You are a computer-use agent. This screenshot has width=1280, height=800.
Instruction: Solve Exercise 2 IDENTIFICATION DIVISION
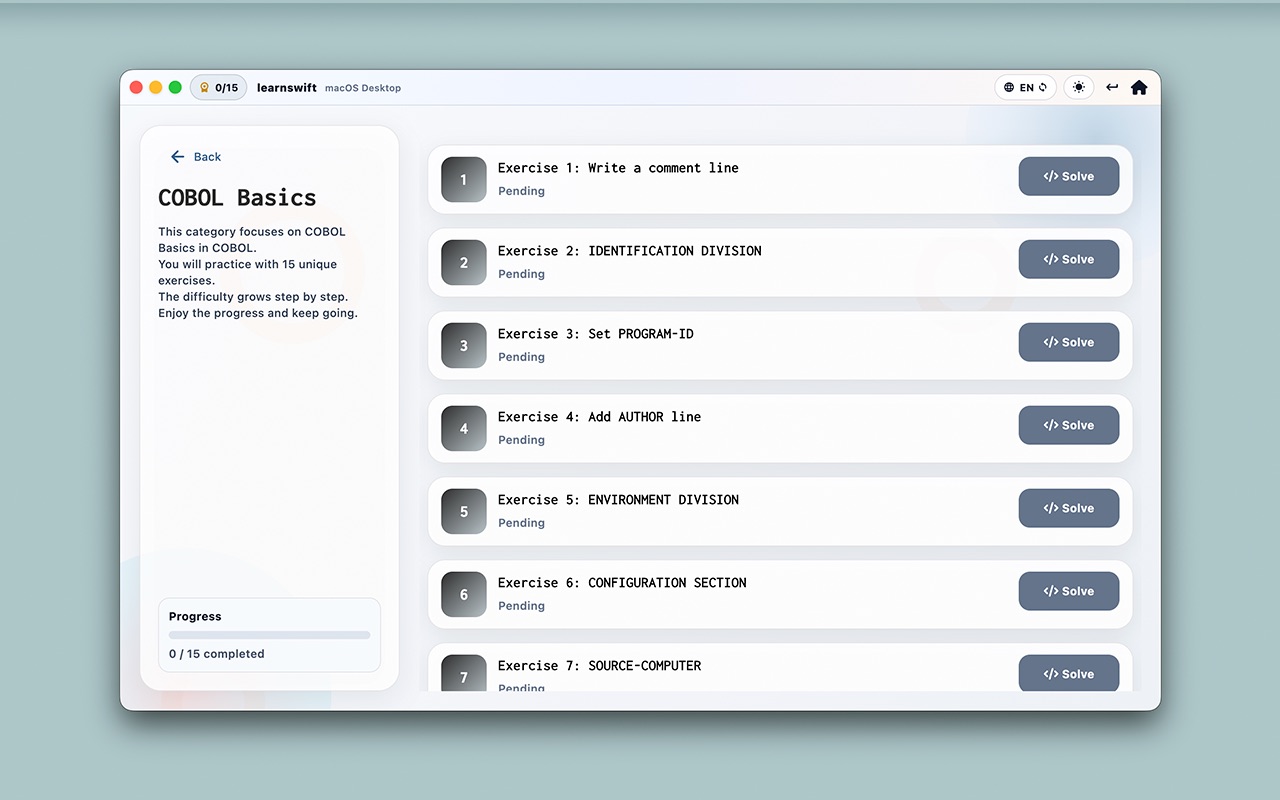coord(1069,259)
